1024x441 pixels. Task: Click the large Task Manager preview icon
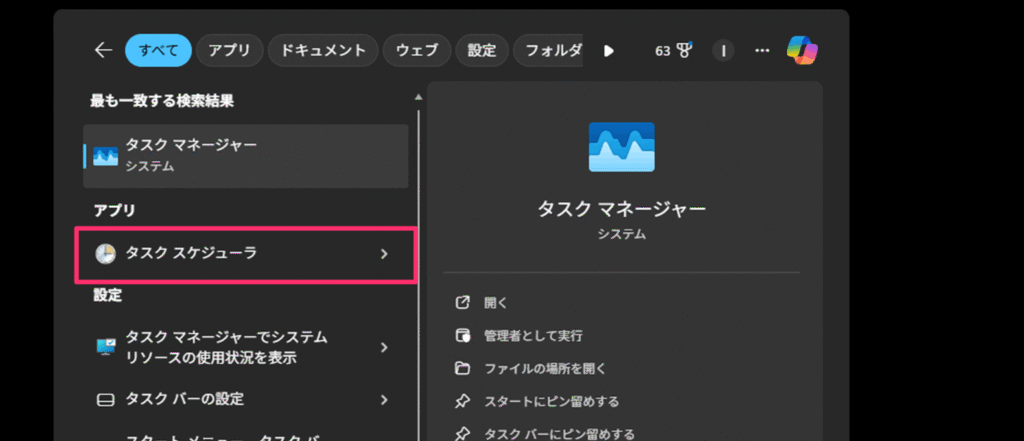621,147
